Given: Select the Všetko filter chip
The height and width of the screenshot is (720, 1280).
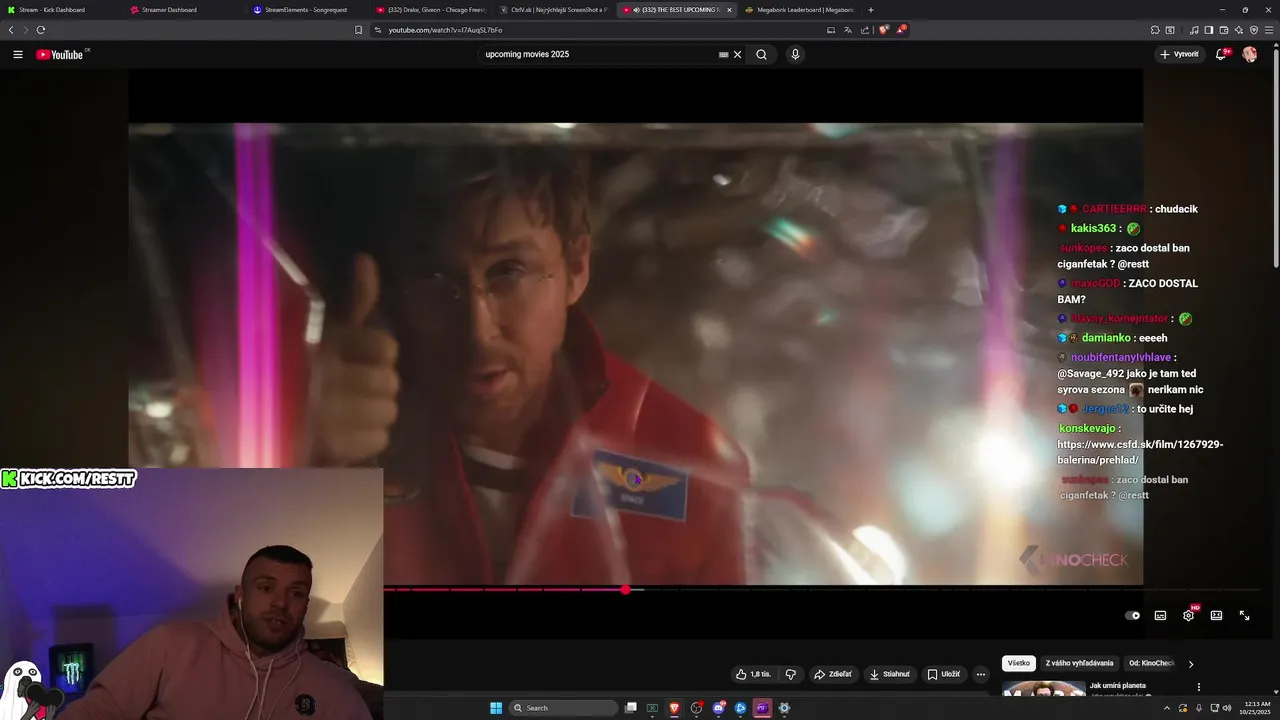Looking at the screenshot, I should click(1018, 663).
